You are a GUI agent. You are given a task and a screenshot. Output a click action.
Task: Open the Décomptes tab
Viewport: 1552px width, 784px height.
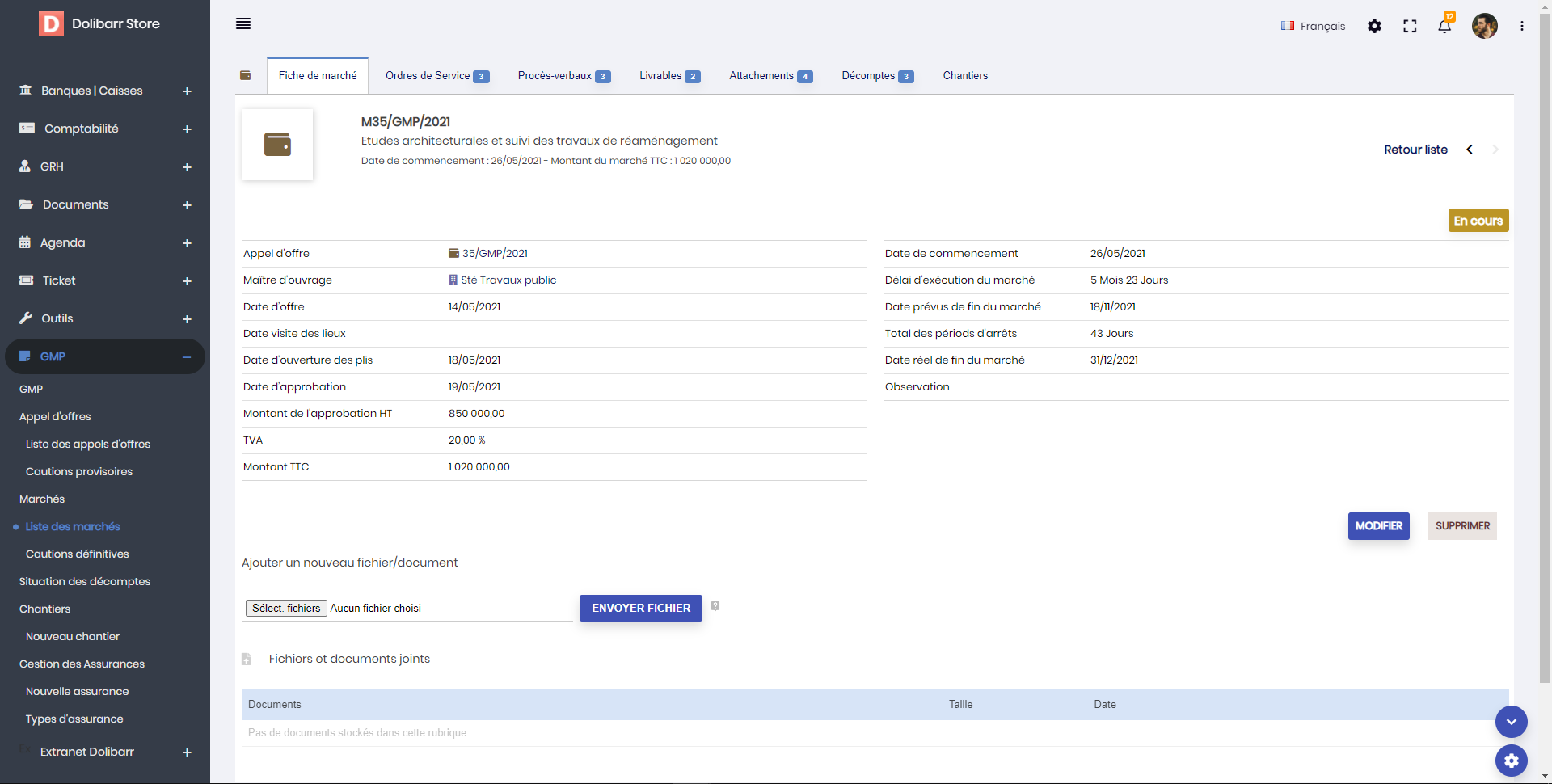[x=877, y=76]
